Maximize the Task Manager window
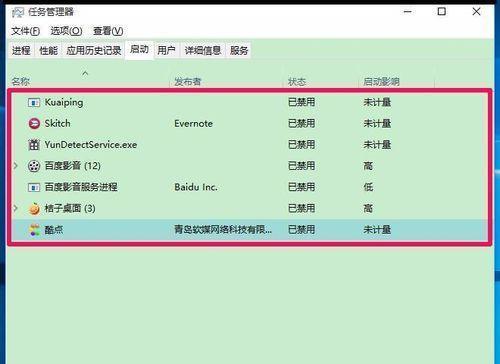Image resolution: width=500 pixels, height=364 pixels. click(442, 12)
